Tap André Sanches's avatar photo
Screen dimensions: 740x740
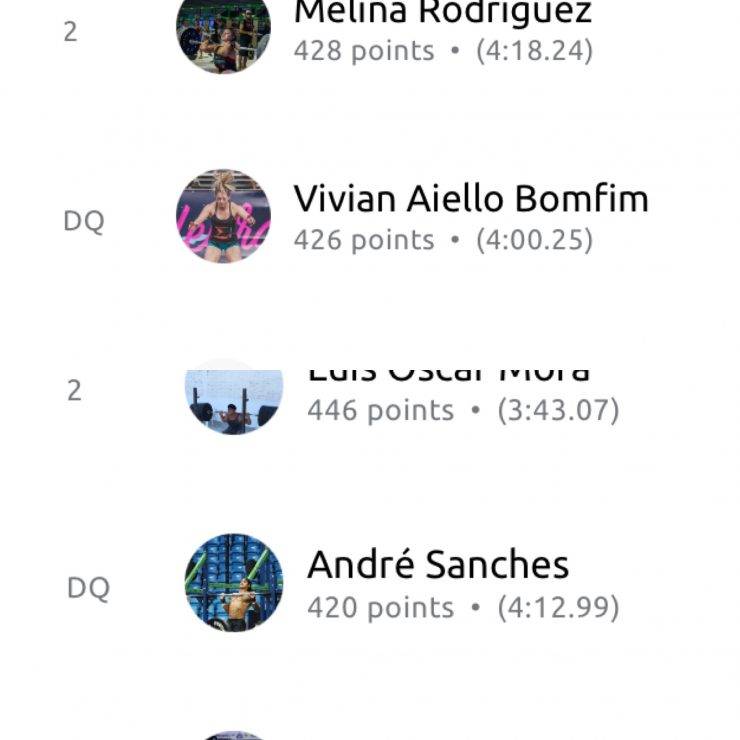pos(234,583)
